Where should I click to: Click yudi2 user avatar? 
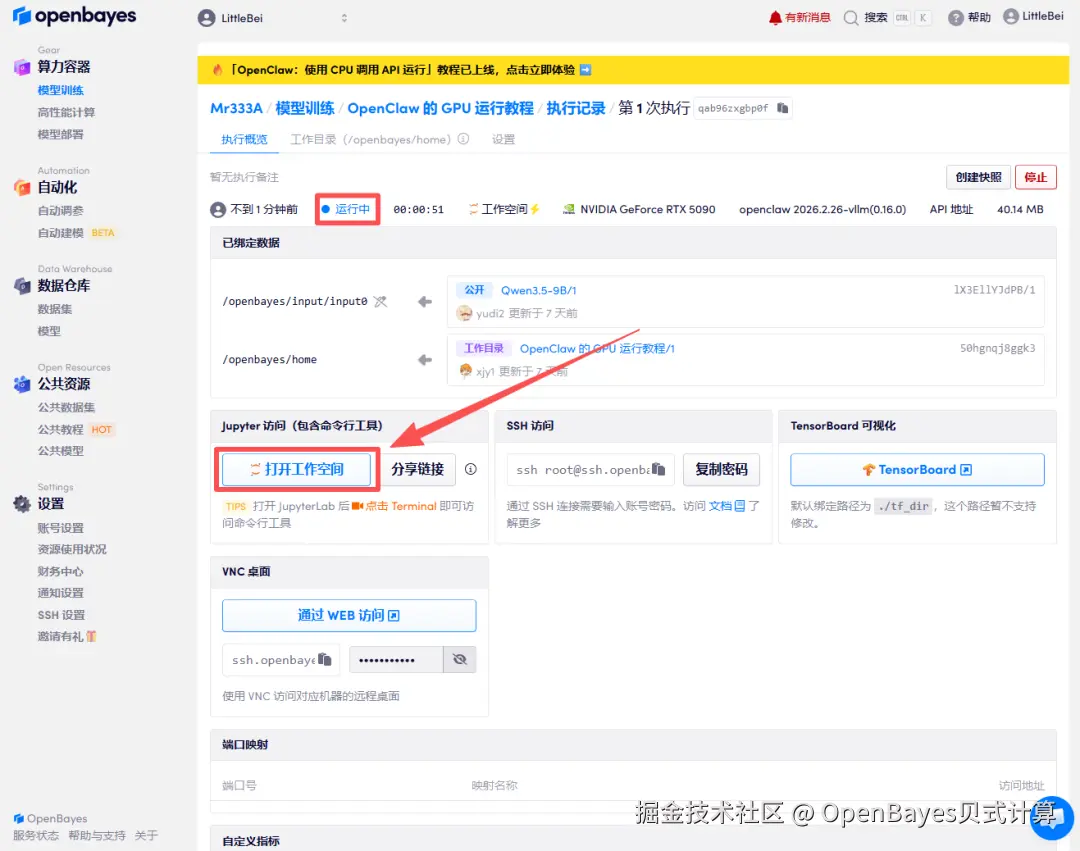coord(464,313)
